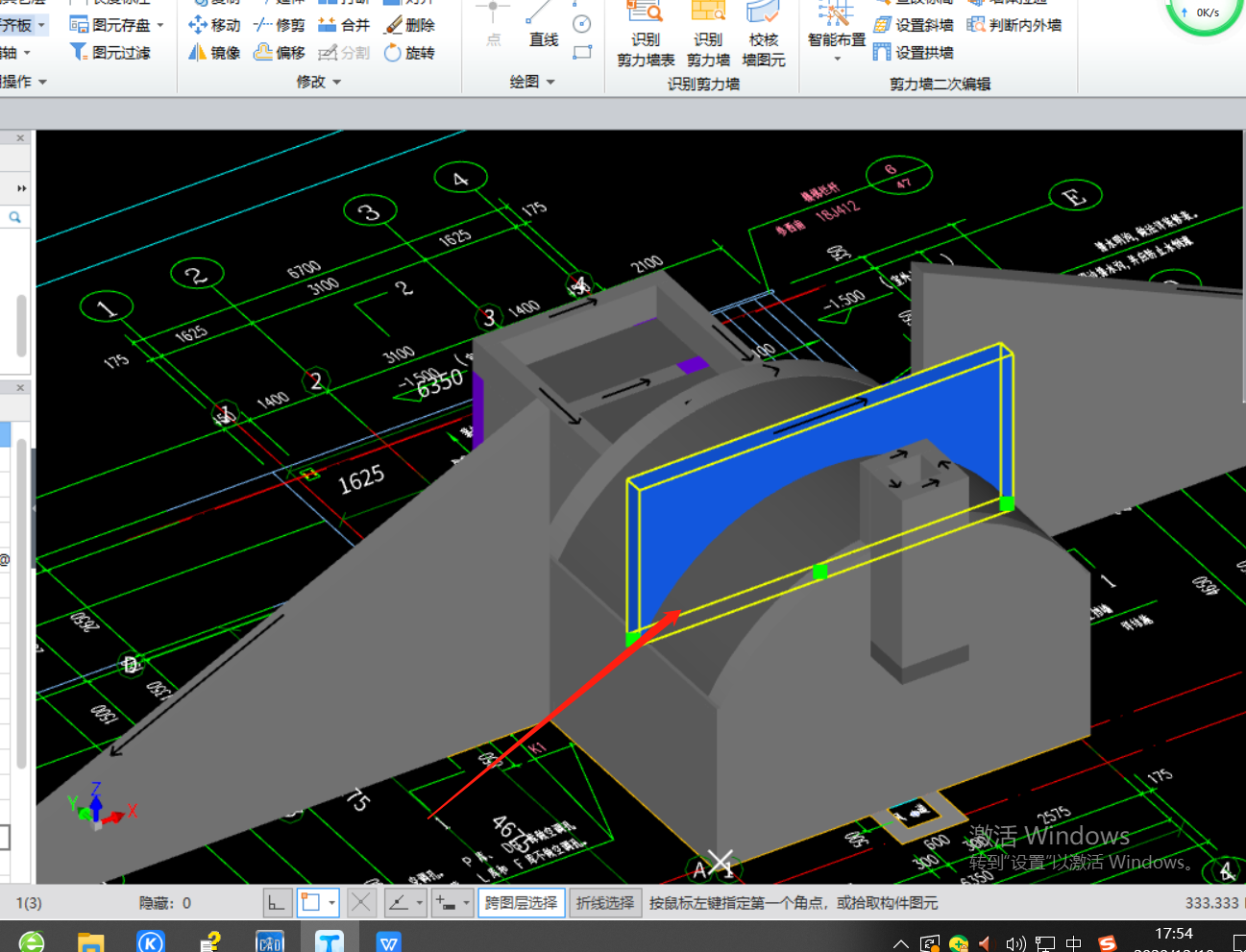Click the 1(3) status entry
The image size is (1246, 952).
[29, 903]
